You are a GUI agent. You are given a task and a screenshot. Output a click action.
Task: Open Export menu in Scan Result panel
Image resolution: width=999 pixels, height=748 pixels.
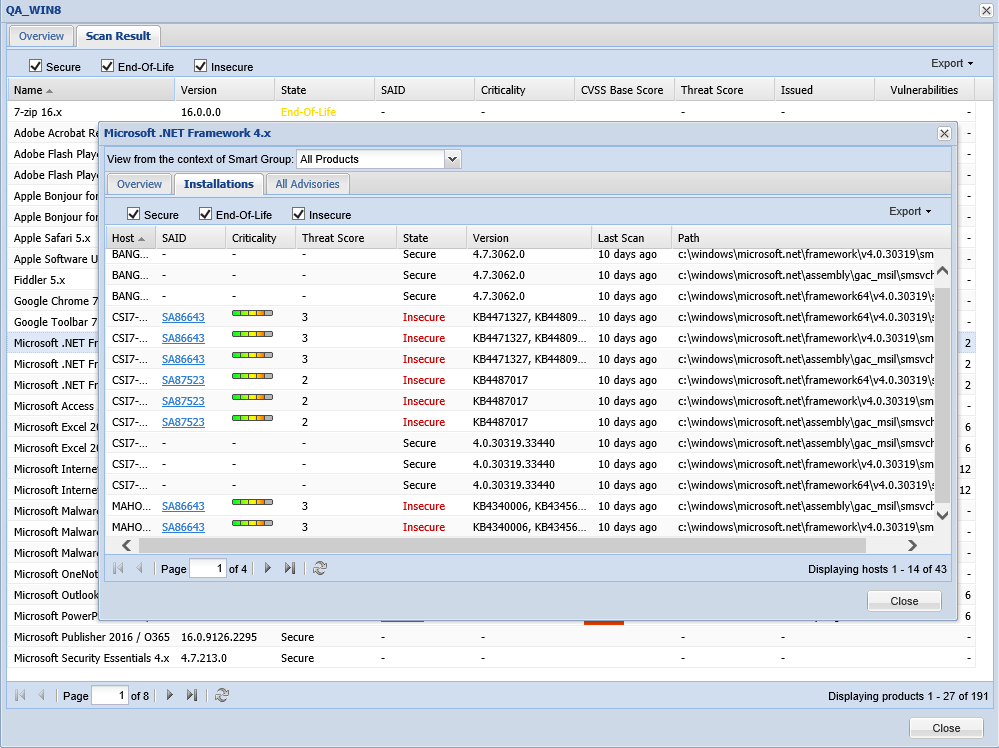click(x=951, y=63)
